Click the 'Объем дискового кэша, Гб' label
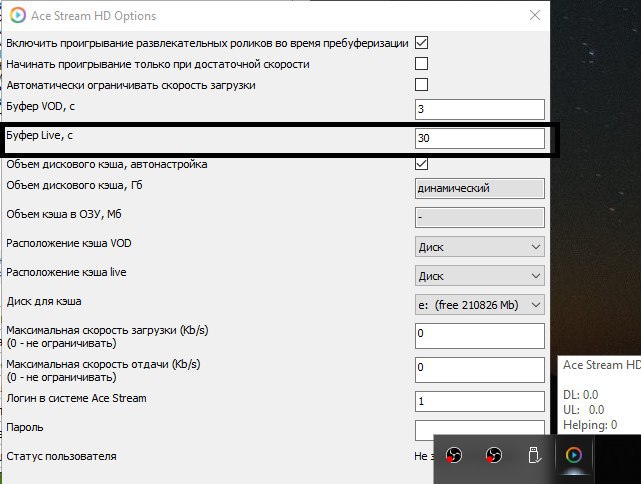This screenshot has height=484, width=641. pos(74,185)
